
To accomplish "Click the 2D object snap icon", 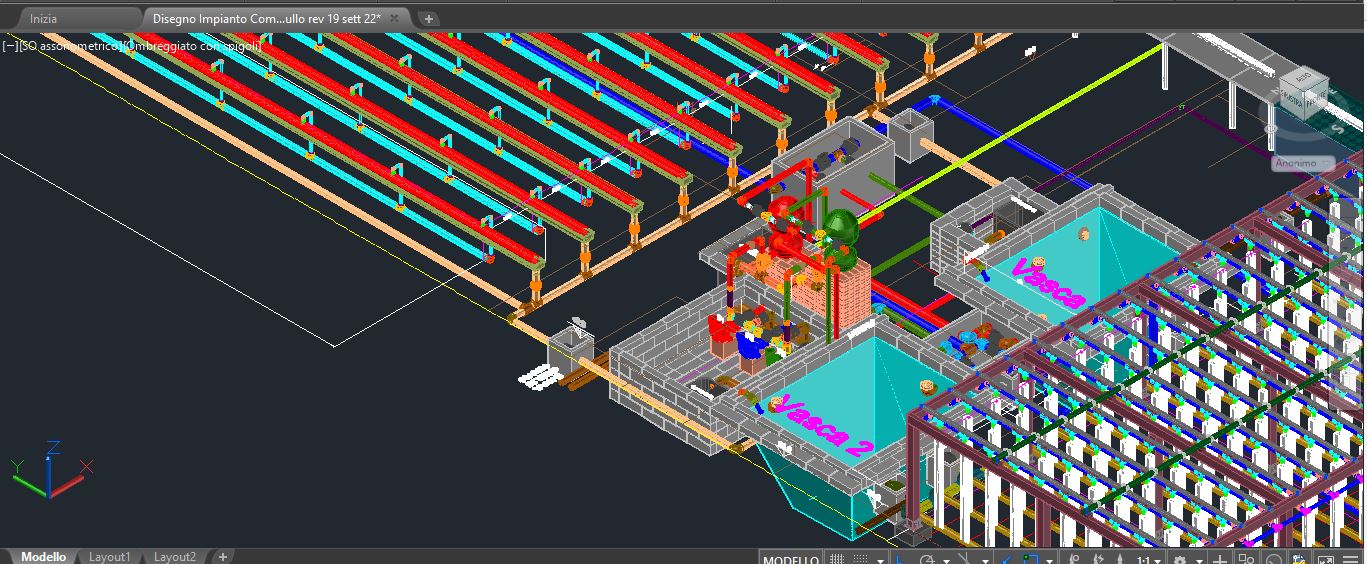I will pos(1031,559).
